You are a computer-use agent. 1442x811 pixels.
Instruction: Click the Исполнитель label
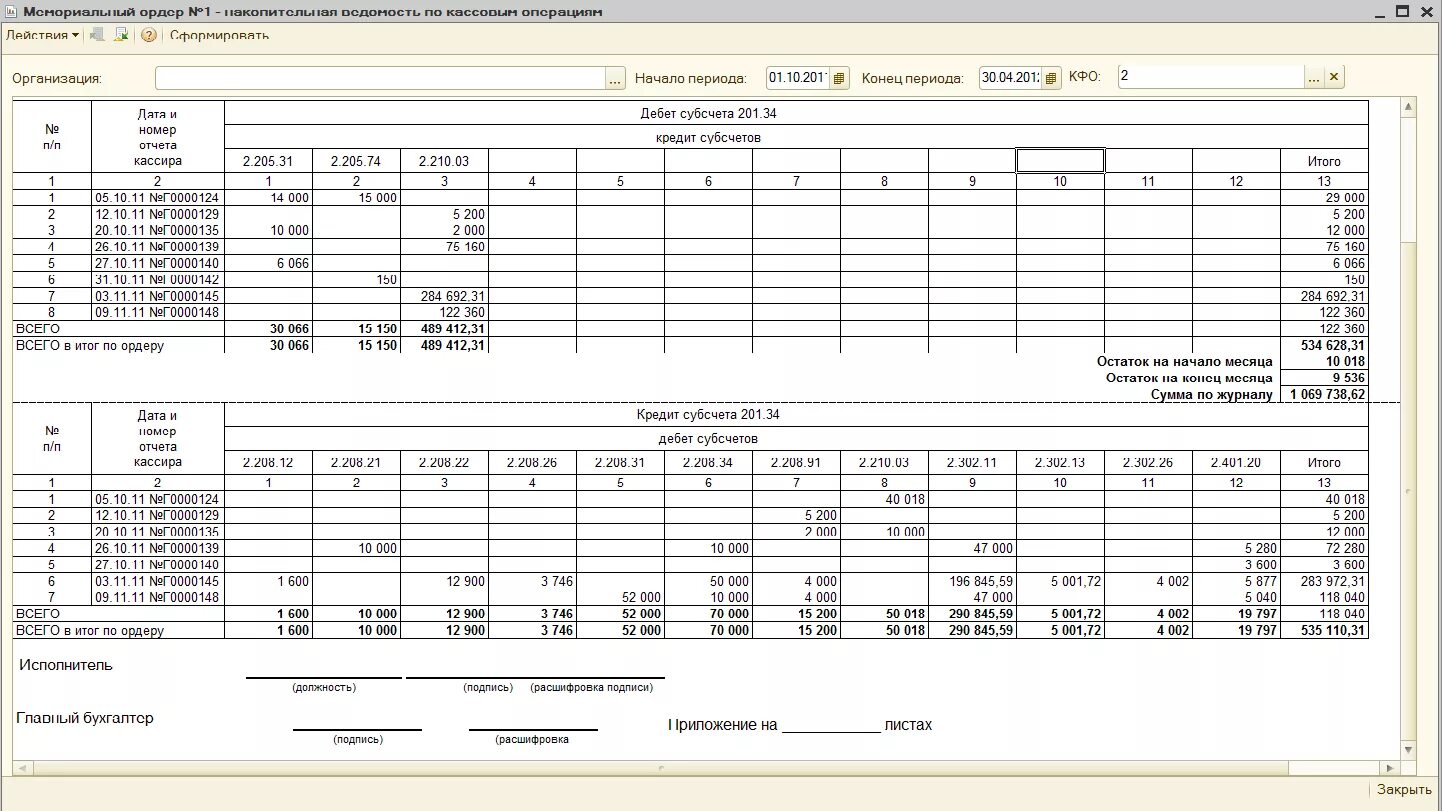[x=65, y=665]
